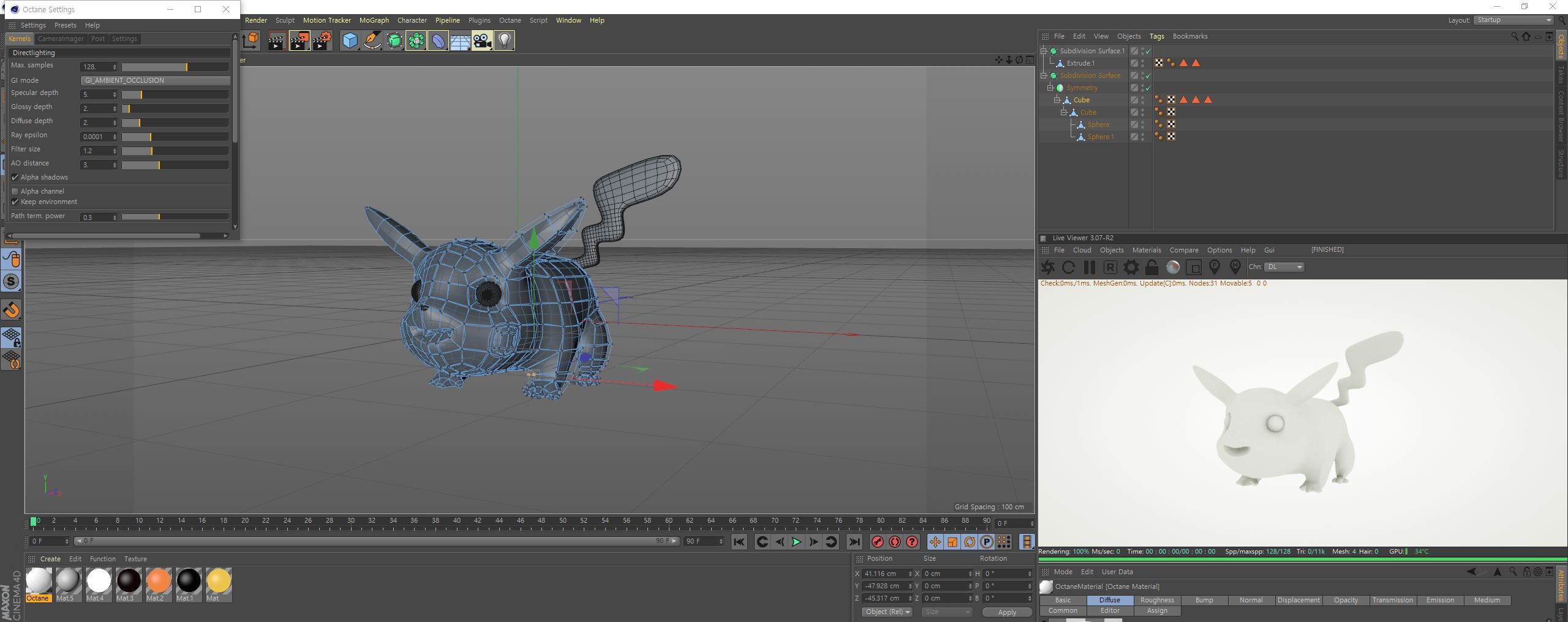The height and width of the screenshot is (622, 1568).
Task: Toggle the layer box for Sphere
Action: point(1134,124)
